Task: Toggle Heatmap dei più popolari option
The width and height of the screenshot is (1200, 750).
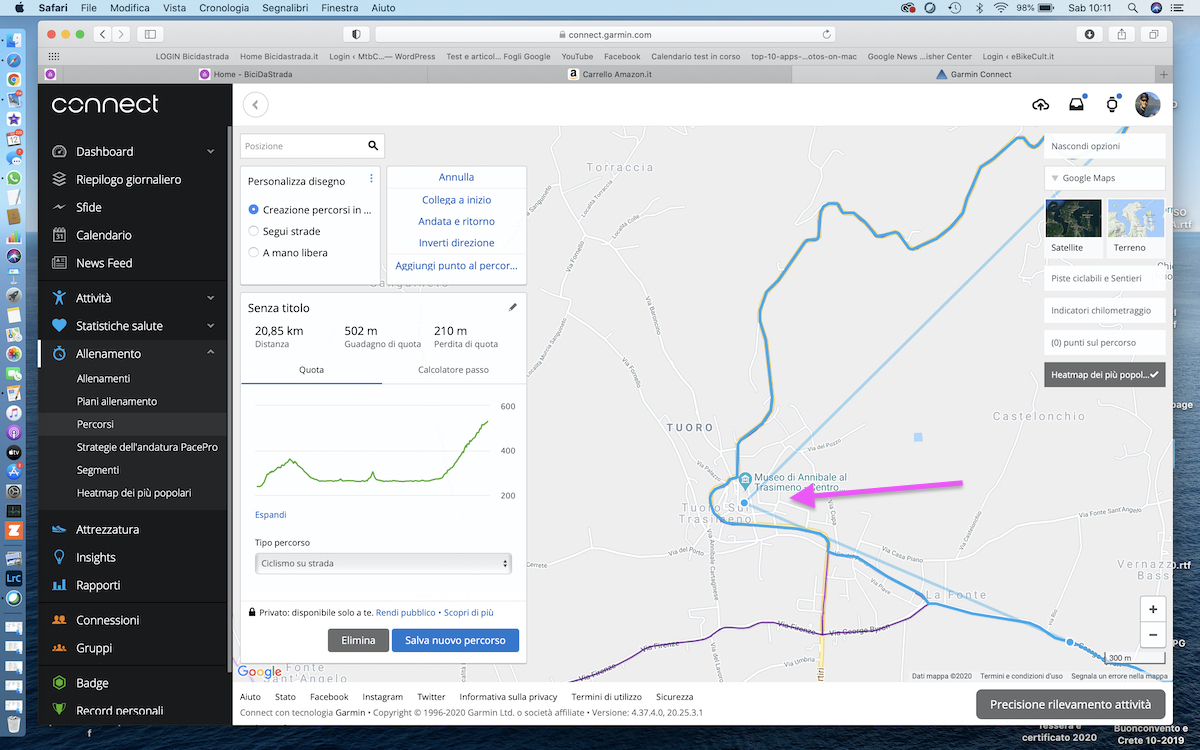Action: tap(1104, 375)
